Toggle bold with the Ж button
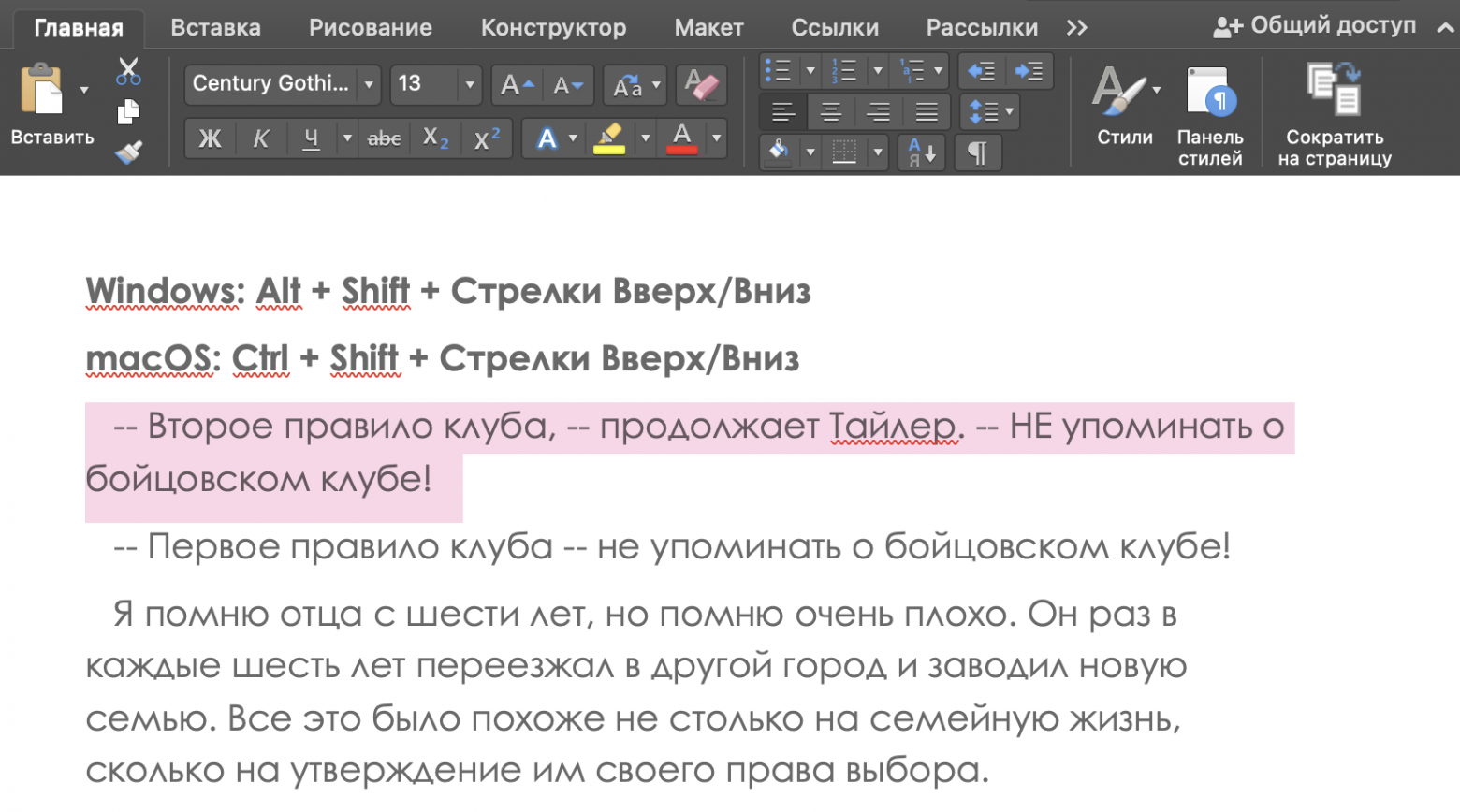 click(x=210, y=138)
